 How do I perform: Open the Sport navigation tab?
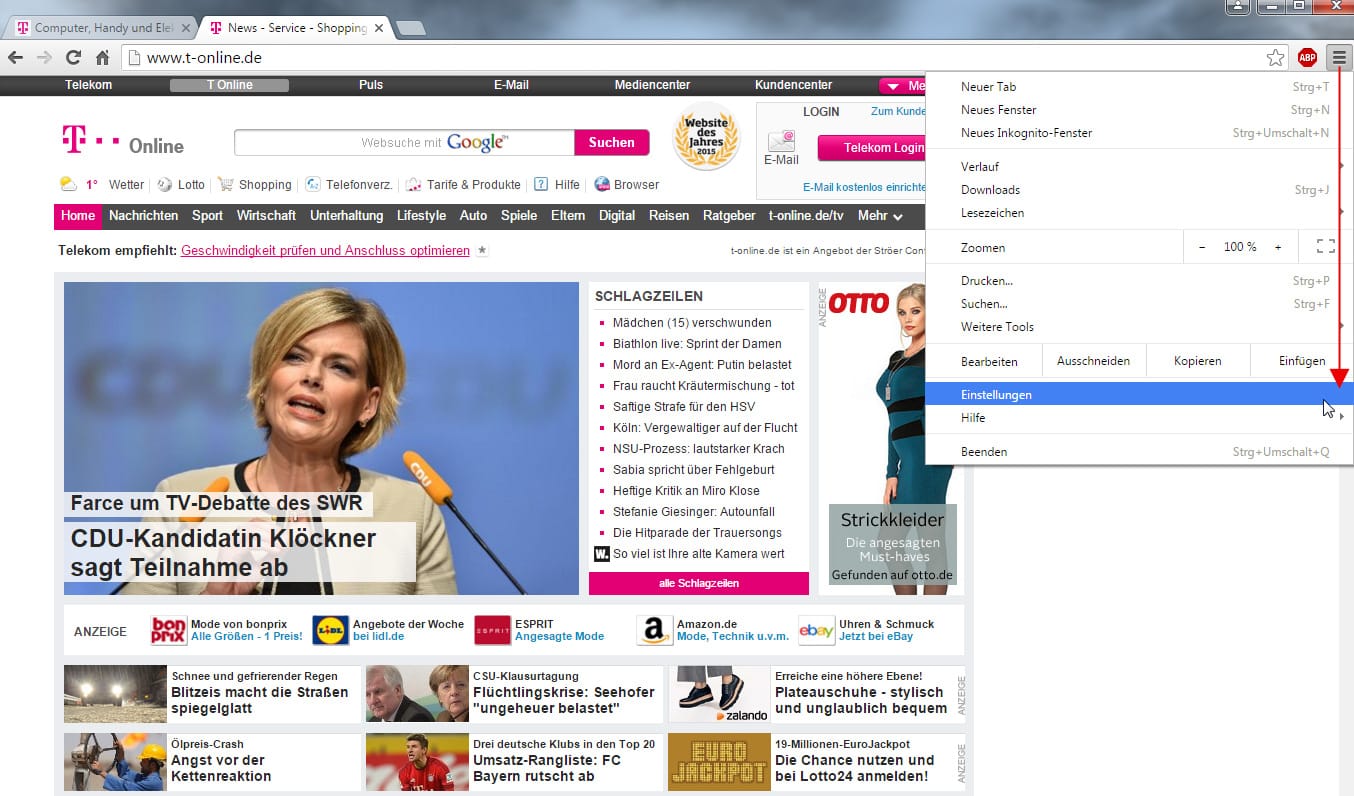click(208, 216)
